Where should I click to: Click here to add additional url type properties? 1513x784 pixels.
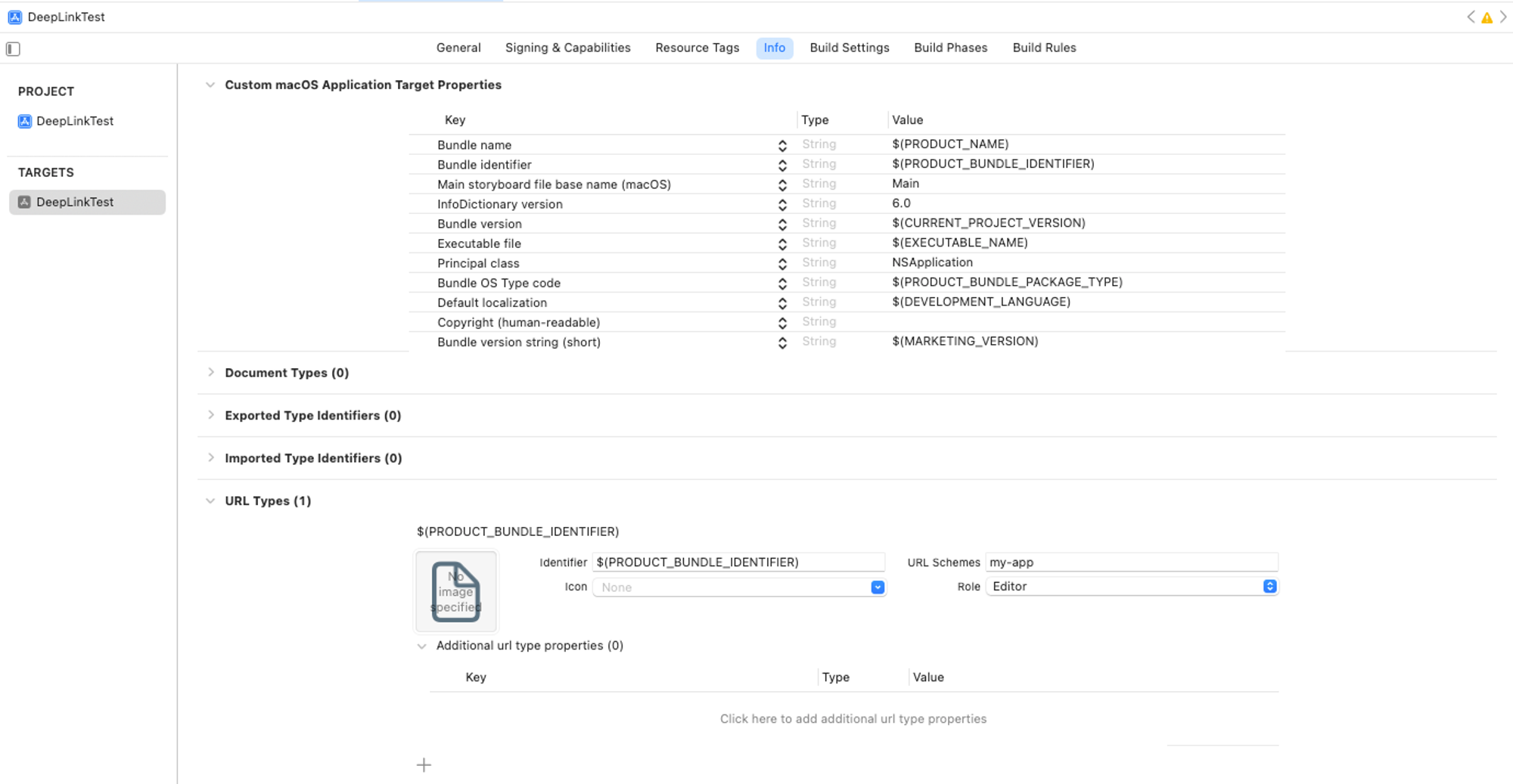point(853,719)
